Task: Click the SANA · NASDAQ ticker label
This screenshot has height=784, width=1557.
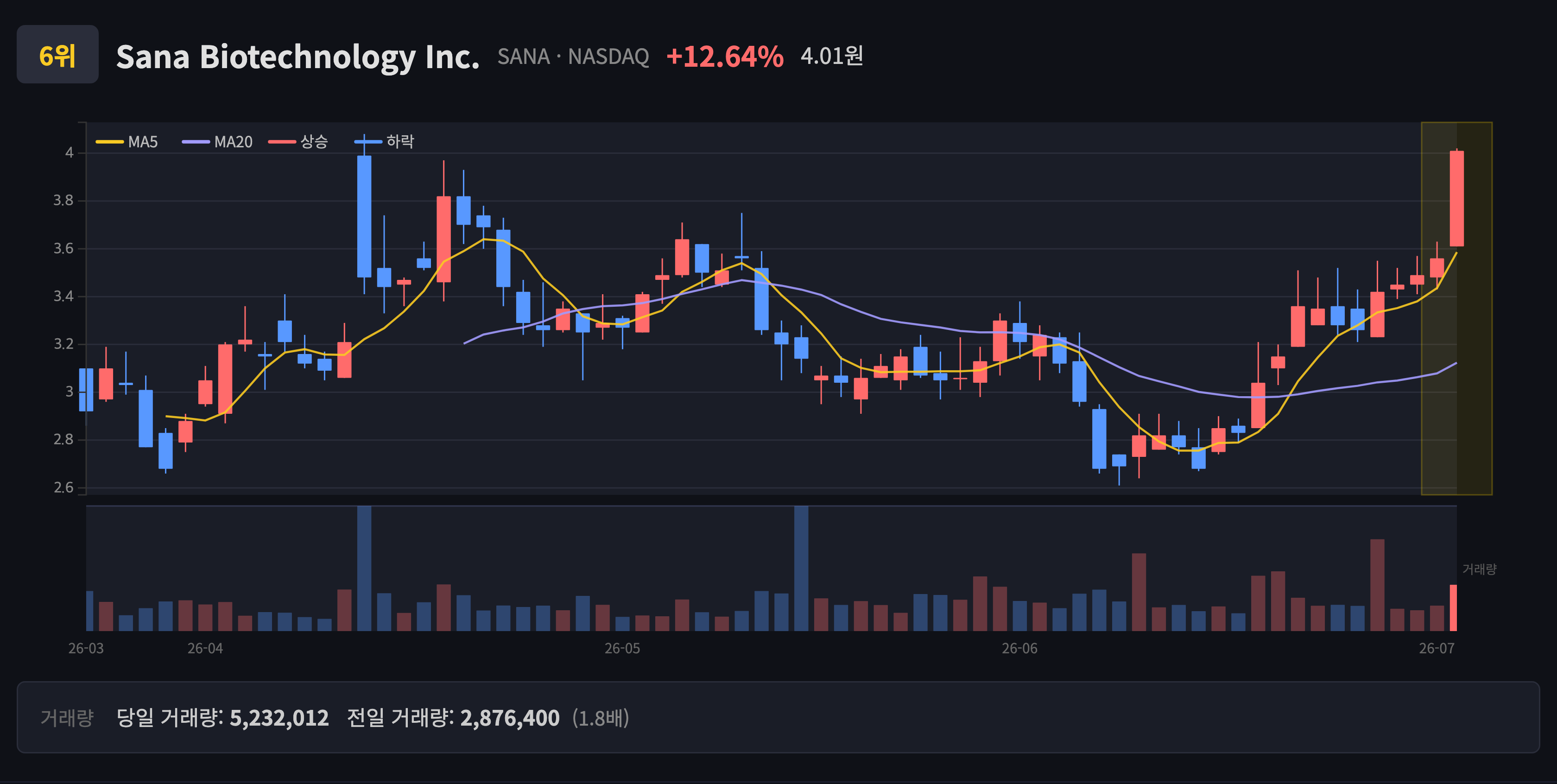Action: 573,57
